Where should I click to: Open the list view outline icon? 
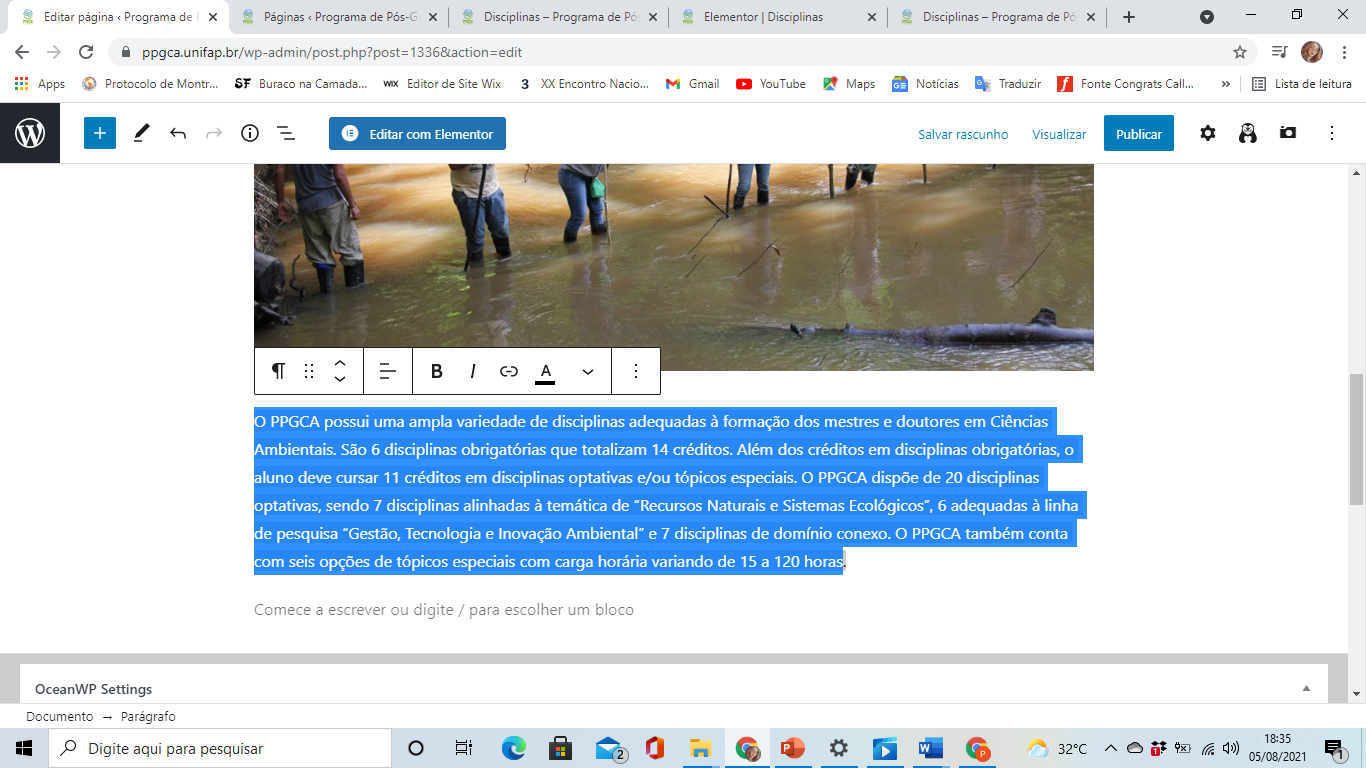[285, 133]
